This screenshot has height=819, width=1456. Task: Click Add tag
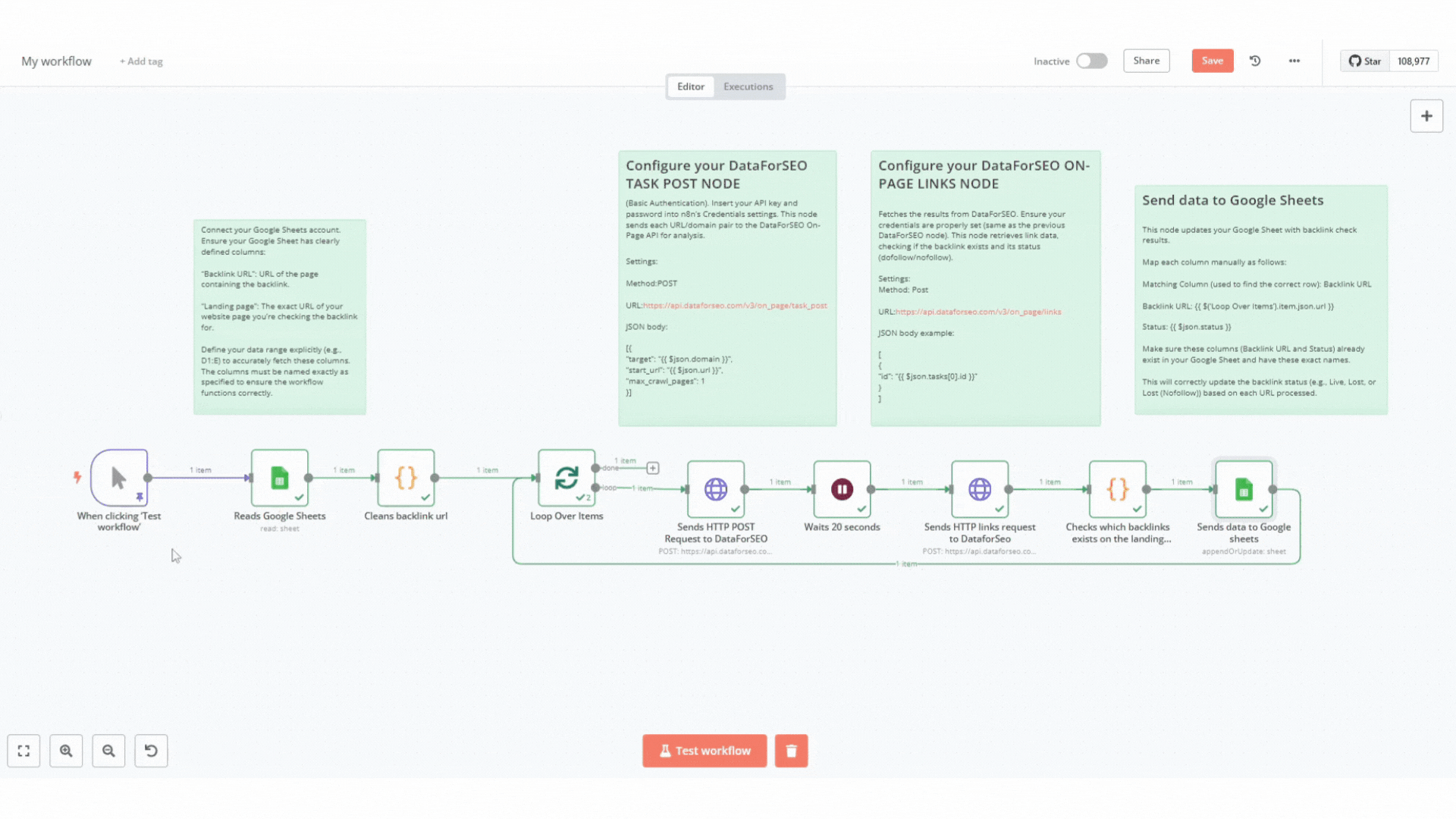coord(141,61)
